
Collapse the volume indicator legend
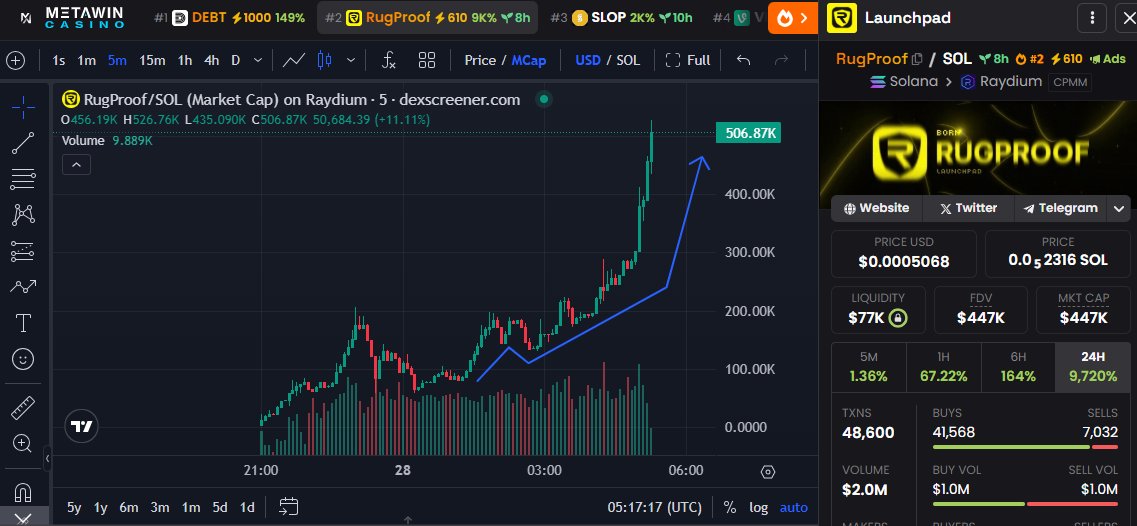pos(76,165)
